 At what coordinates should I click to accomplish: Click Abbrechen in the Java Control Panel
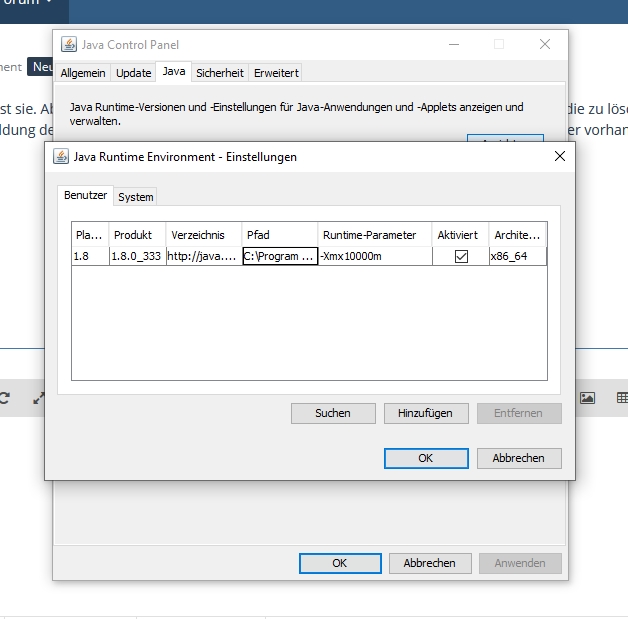[430, 563]
